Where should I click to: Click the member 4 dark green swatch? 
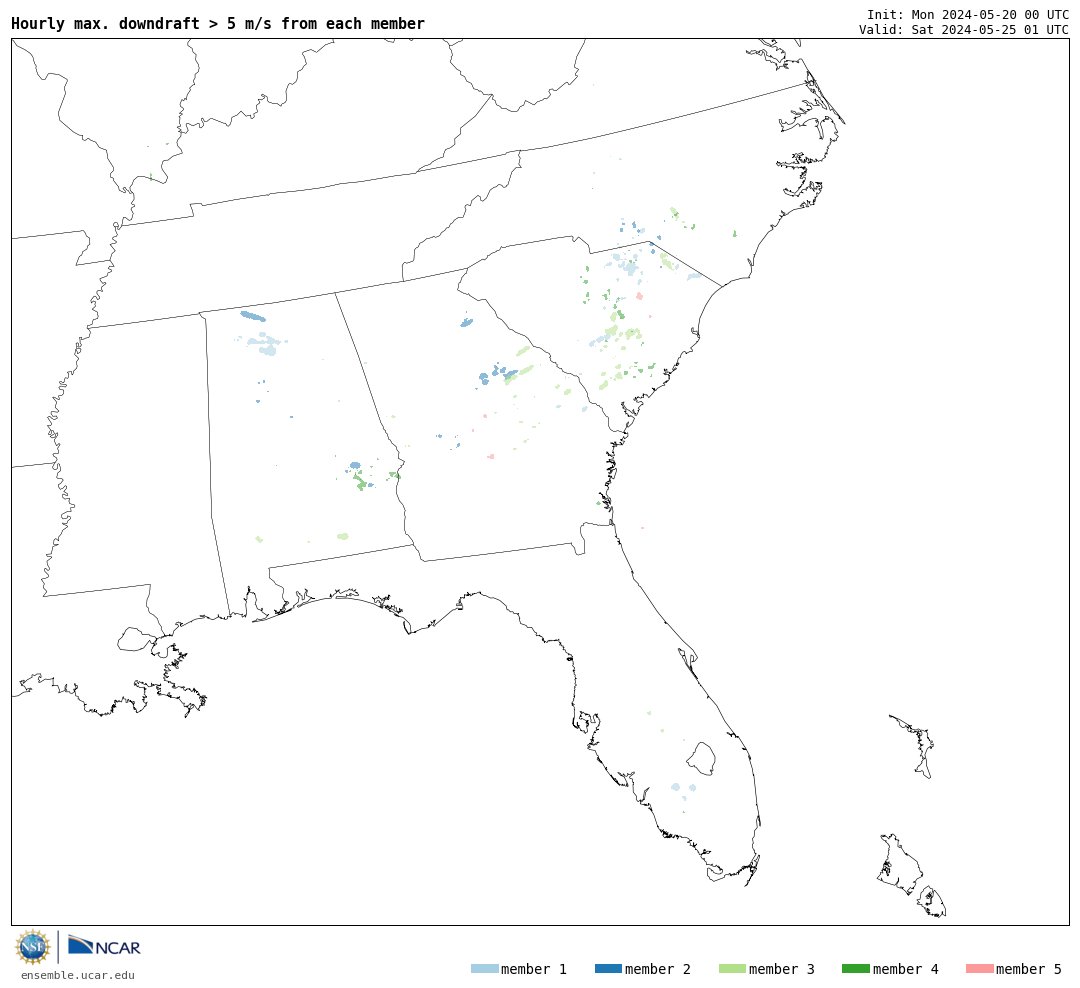point(855,969)
